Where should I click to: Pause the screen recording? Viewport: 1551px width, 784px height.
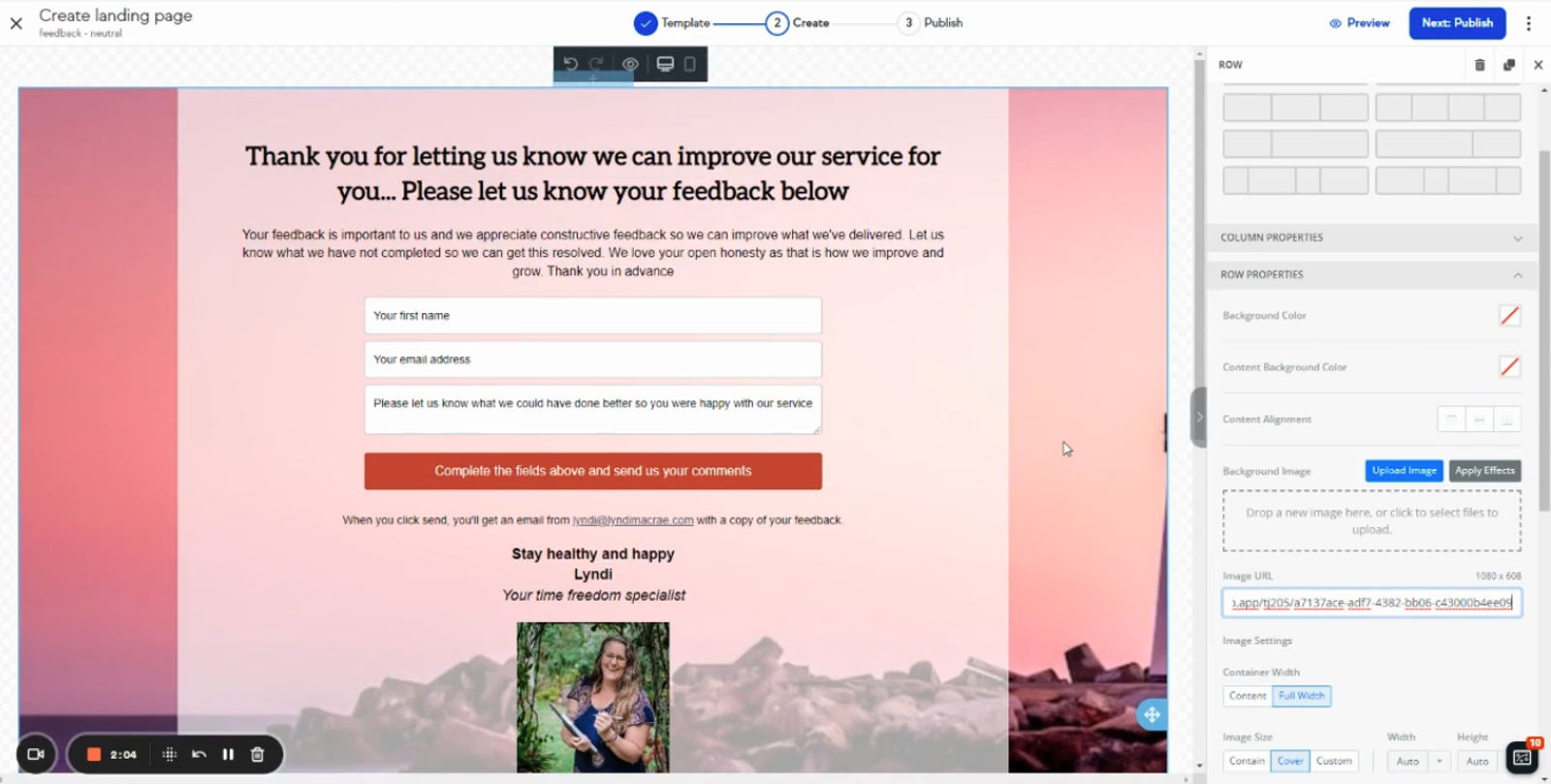point(228,754)
